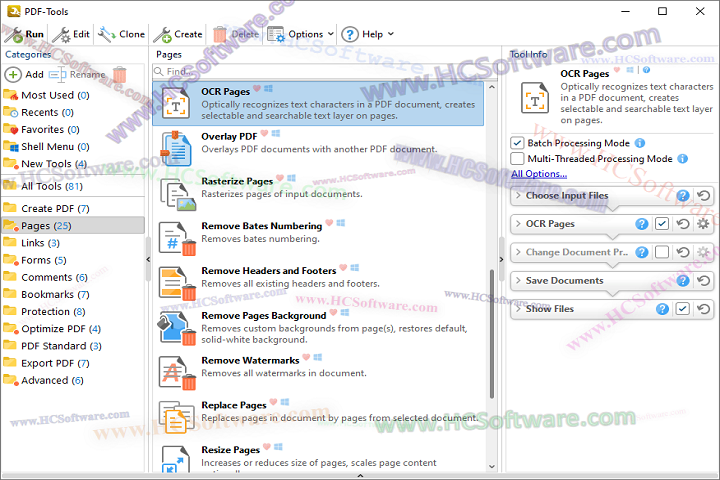Toggle the OCR Pages step checkbox

click(662, 224)
